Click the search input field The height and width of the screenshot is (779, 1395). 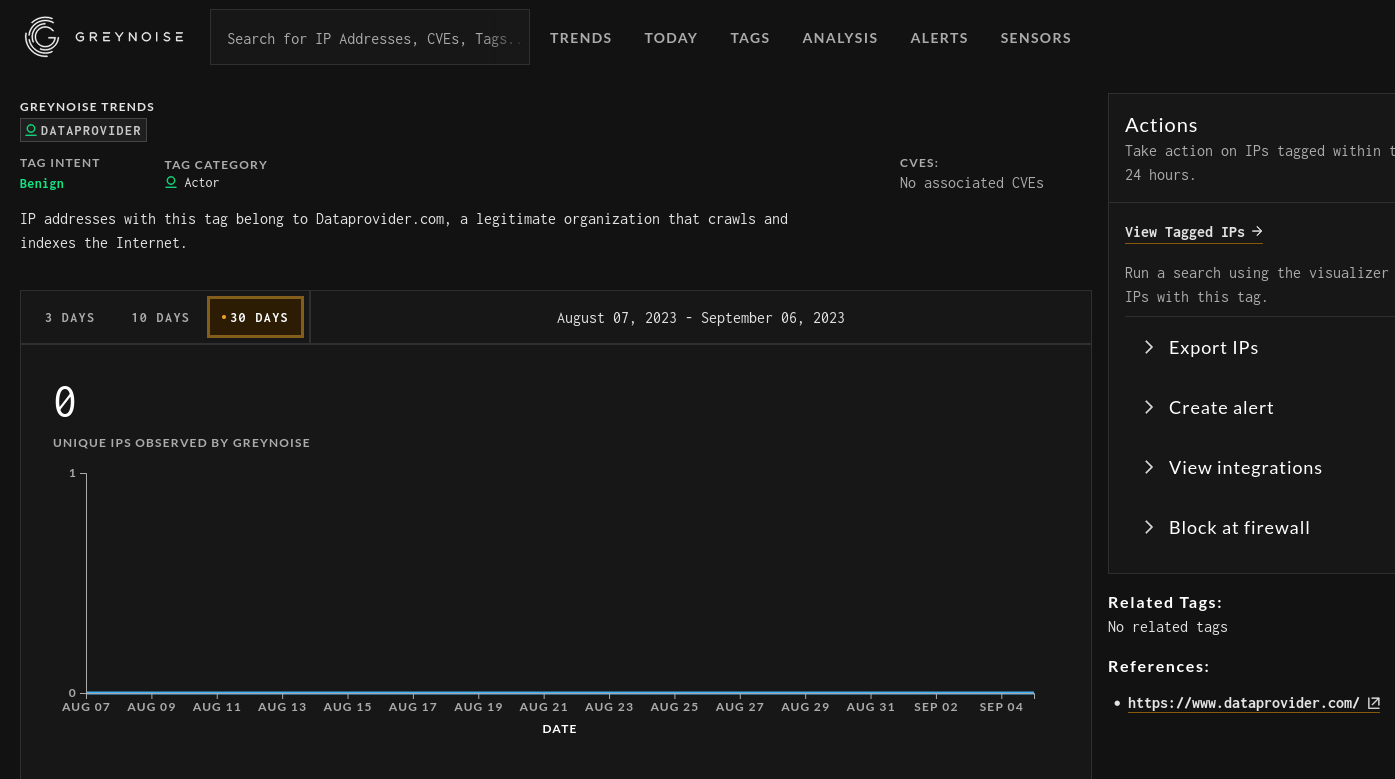point(369,38)
